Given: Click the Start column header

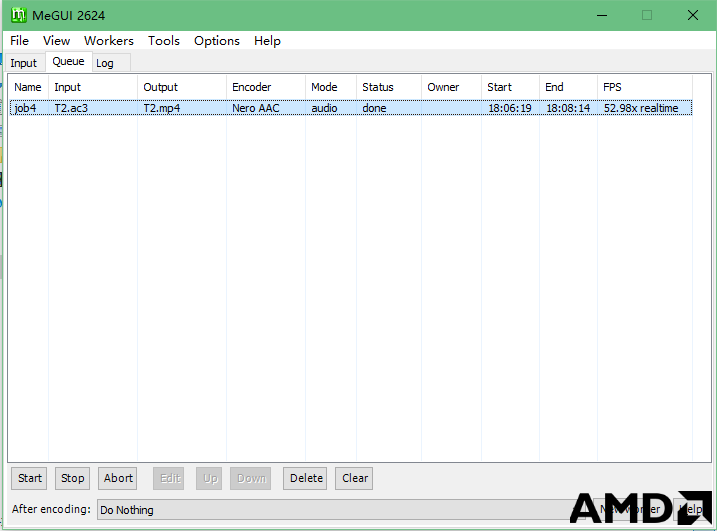Looking at the screenshot, I should click(x=510, y=87).
